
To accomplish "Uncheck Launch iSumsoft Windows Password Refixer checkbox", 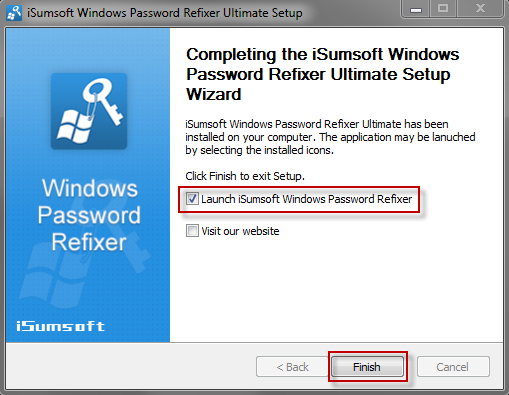I will point(192,199).
